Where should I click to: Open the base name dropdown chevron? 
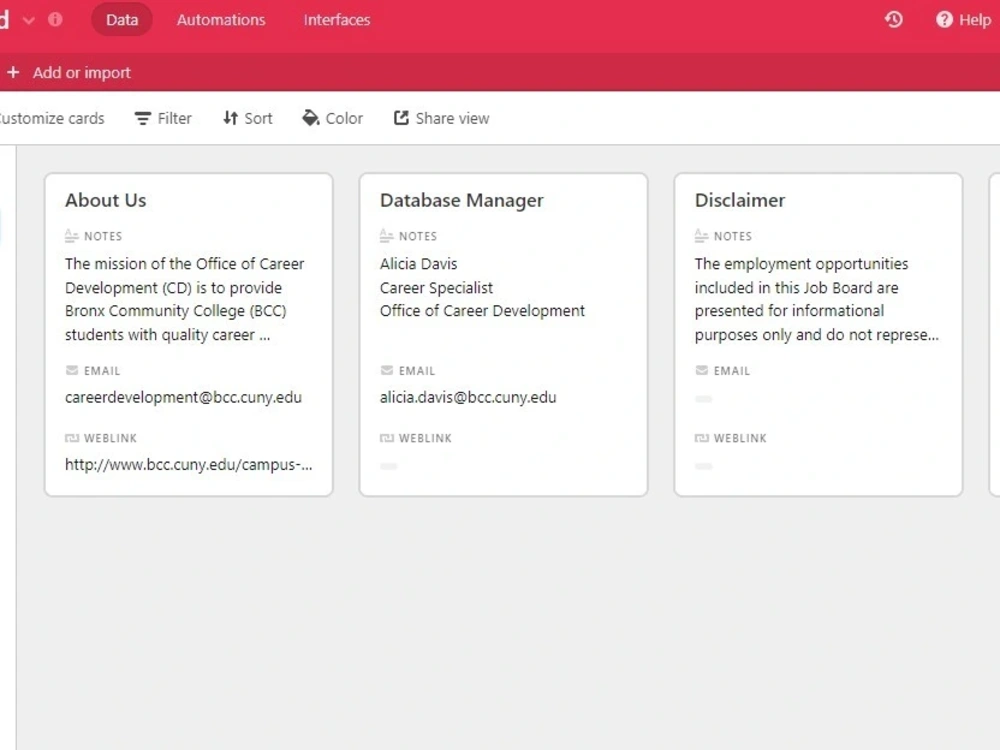point(28,20)
